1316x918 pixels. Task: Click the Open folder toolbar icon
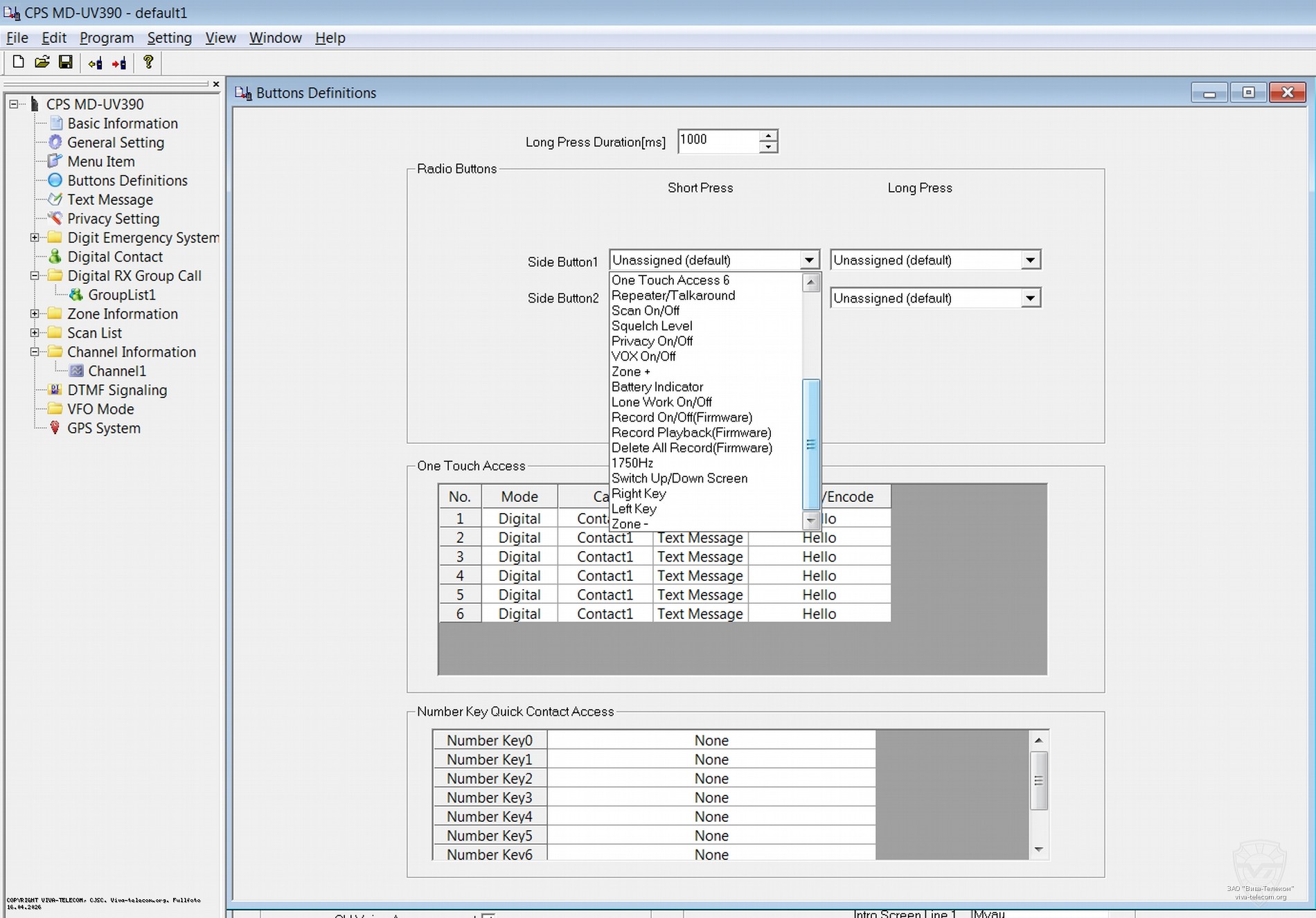(x=42, y=62)
